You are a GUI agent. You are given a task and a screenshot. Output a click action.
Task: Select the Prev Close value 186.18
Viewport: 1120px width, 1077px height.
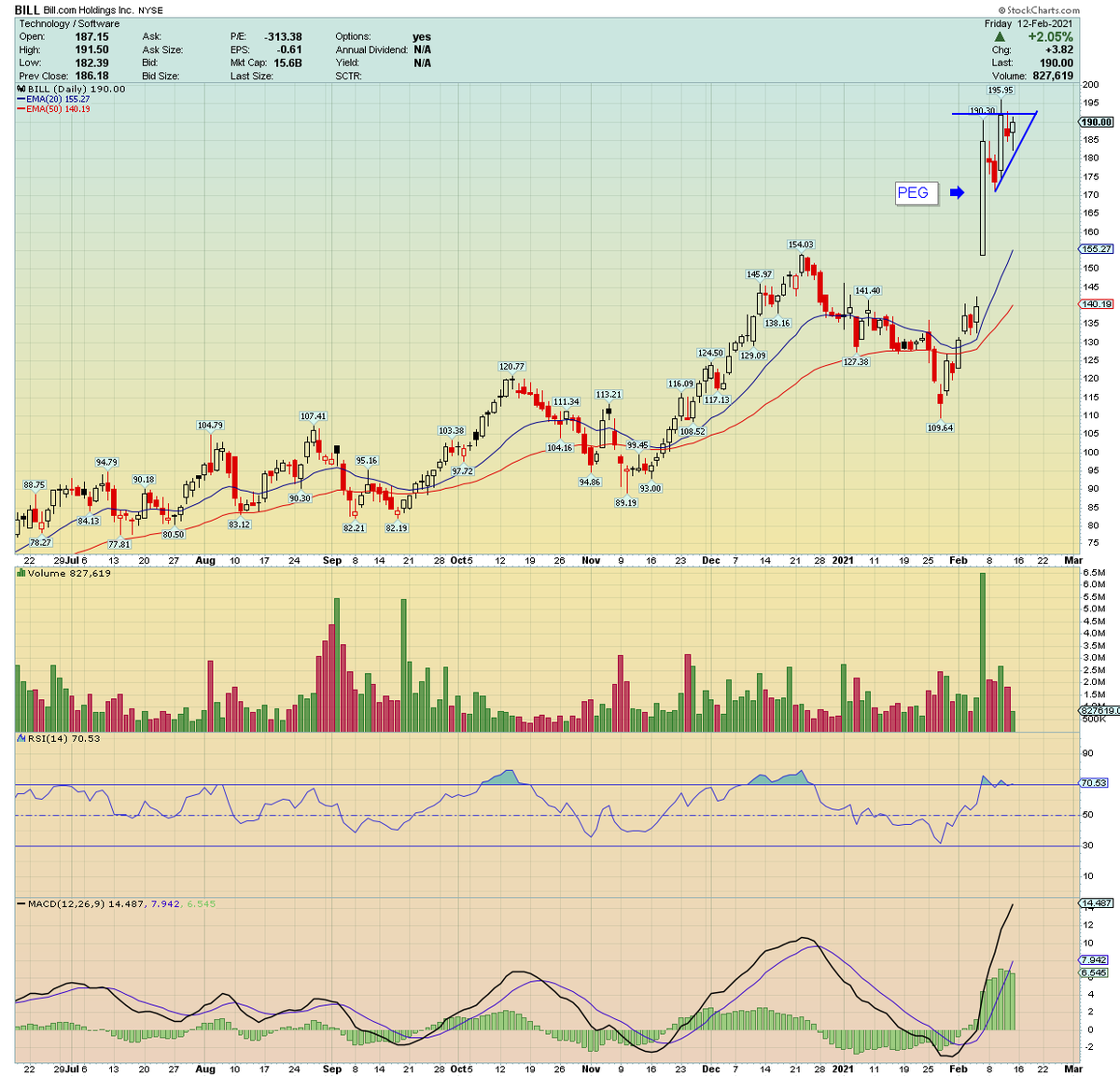pyautogui.click(x=92, y=76)
